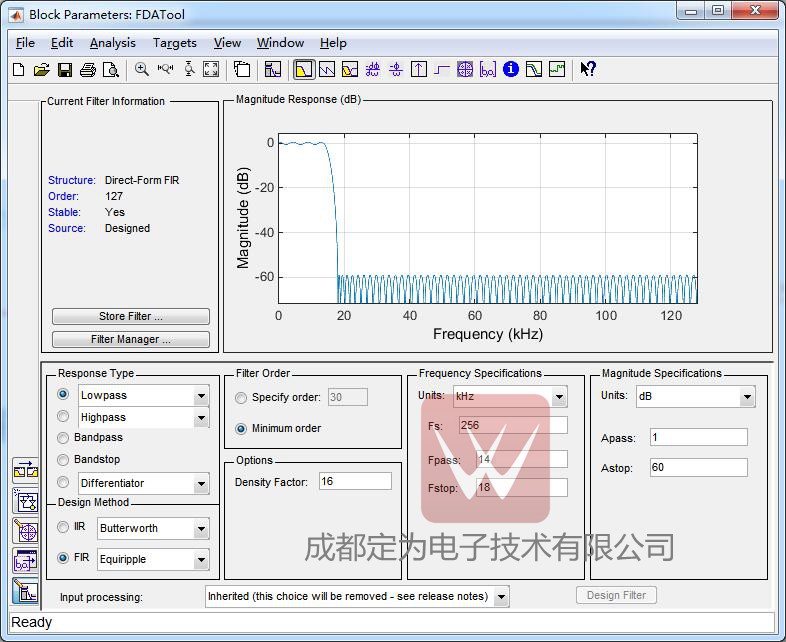Click the Print icon in the toolbar
The height and width of the screenshot is (642, 786).
point(88,69)
